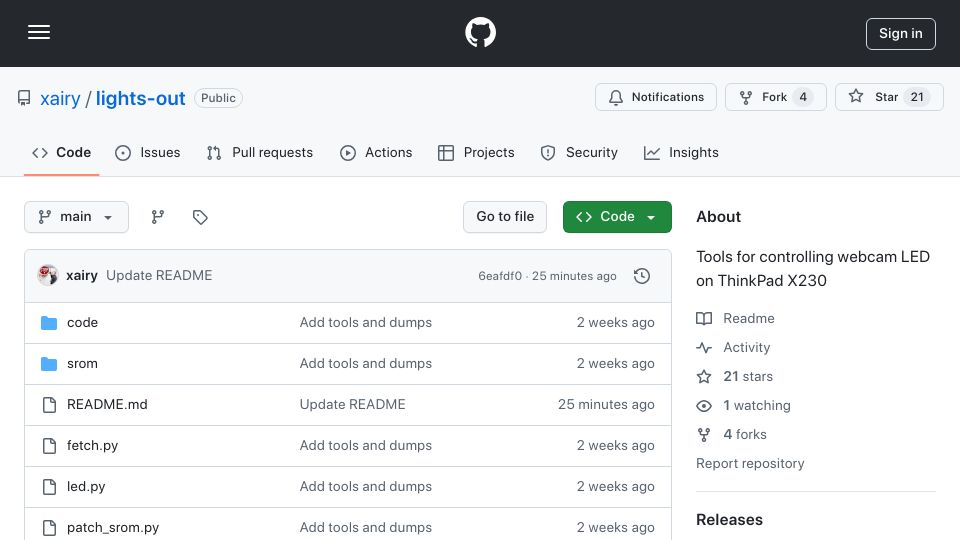This screenshot has width=960, height=540.
Task: Open the lights-out repository link
Action: click(140, 99)
